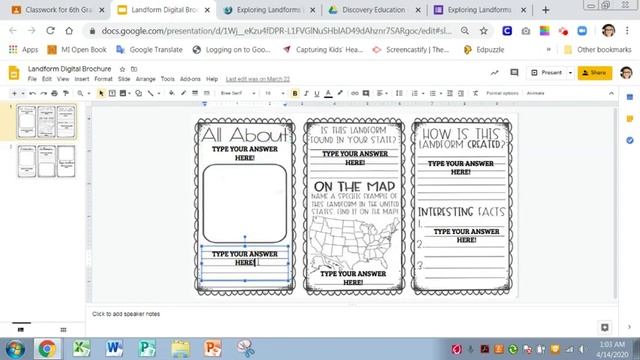Screen dimensions: 640x360
Task: Click the Animate button
Action: click(536, 93)
